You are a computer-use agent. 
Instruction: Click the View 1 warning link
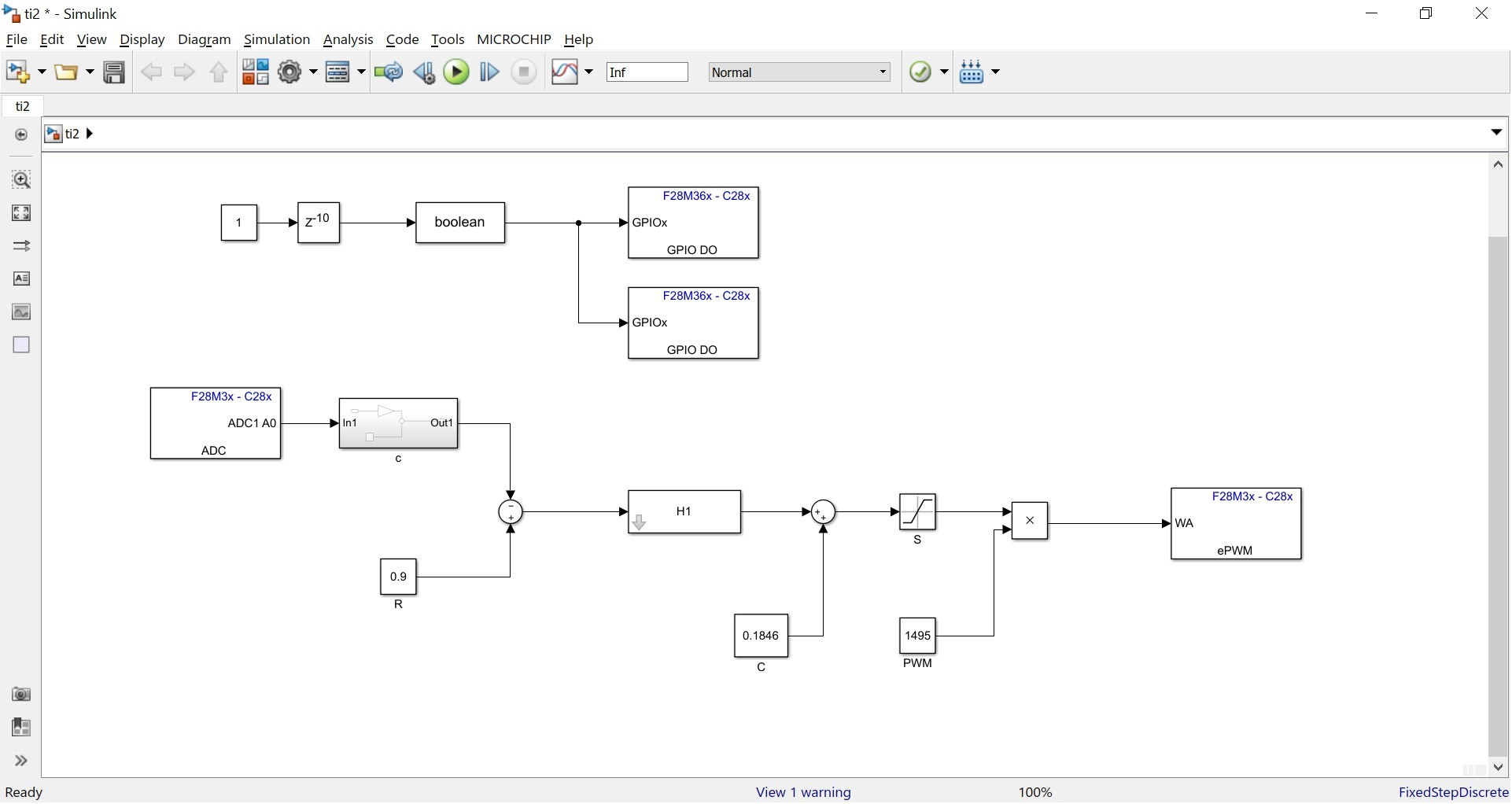pyautogui.click(x=803, y=792)
